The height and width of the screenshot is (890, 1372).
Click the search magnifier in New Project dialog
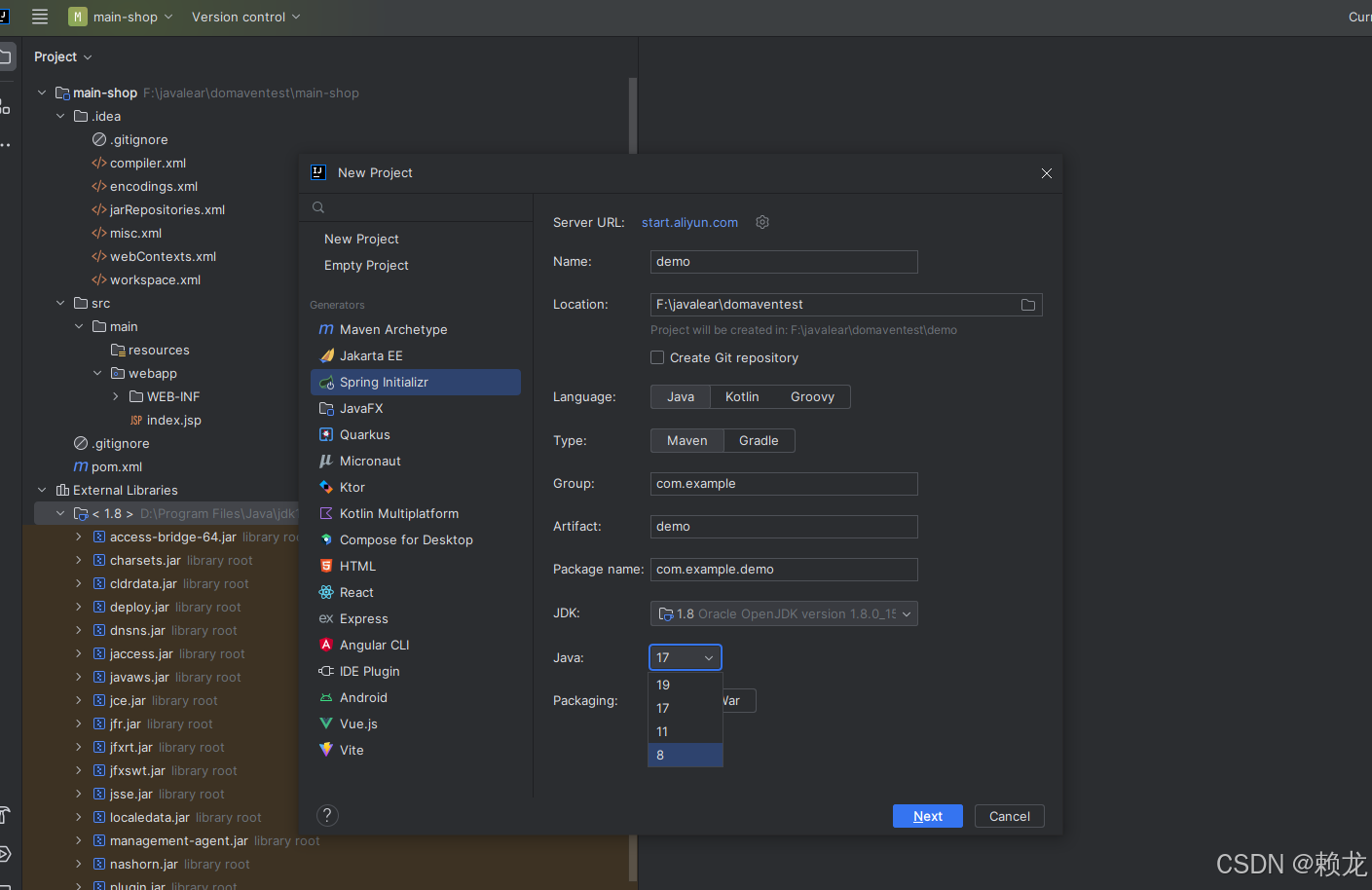tap(318, 207)
